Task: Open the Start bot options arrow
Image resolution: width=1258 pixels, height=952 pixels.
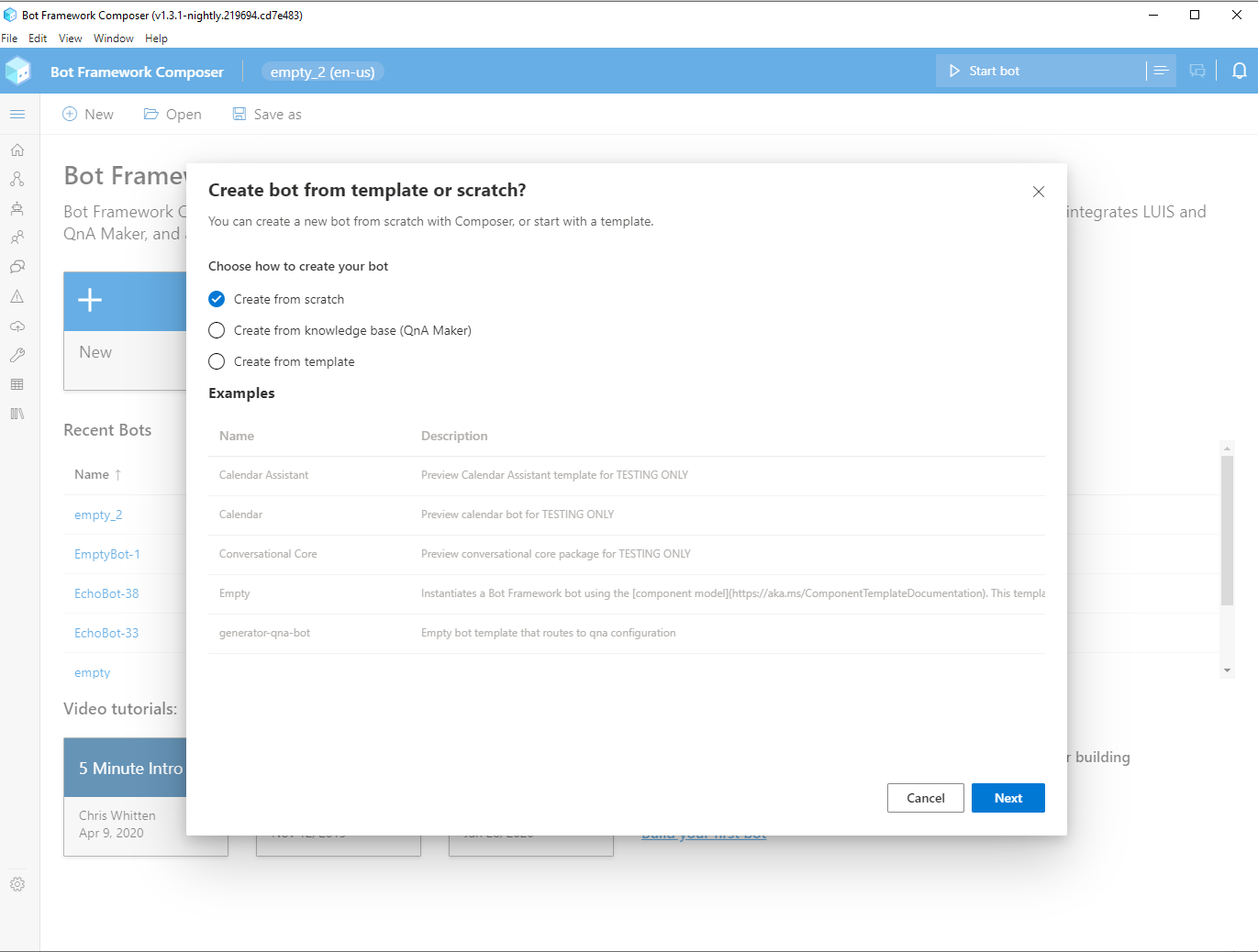Action: [1161, 71]
